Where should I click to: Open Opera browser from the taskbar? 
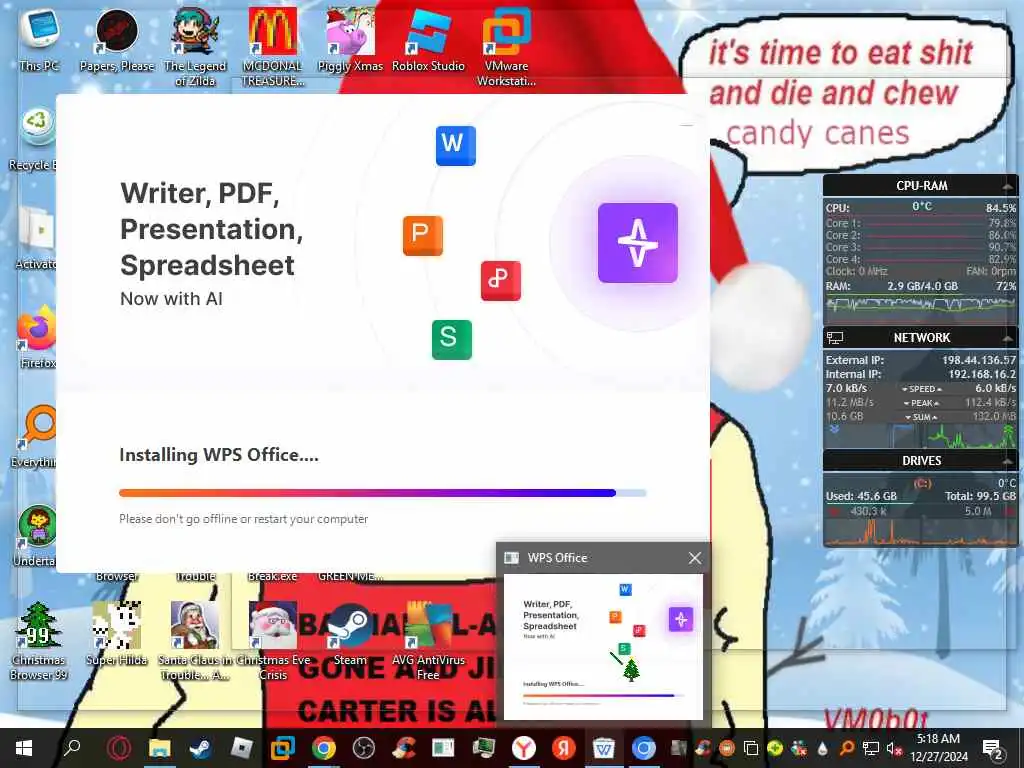pos(119,748)
